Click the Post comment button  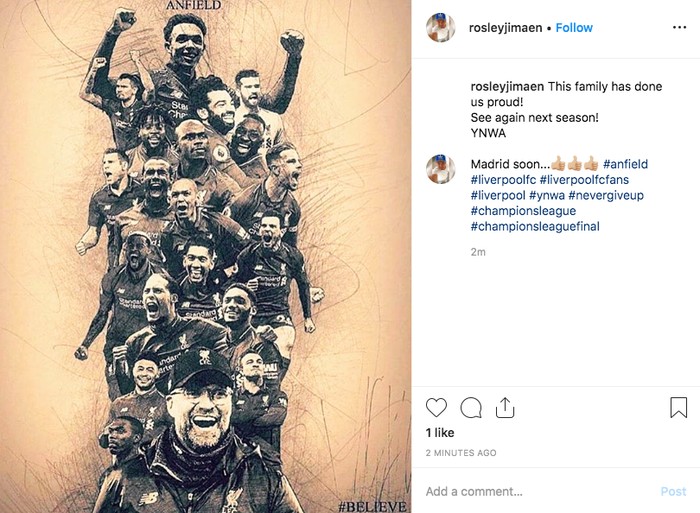point(673,491)
